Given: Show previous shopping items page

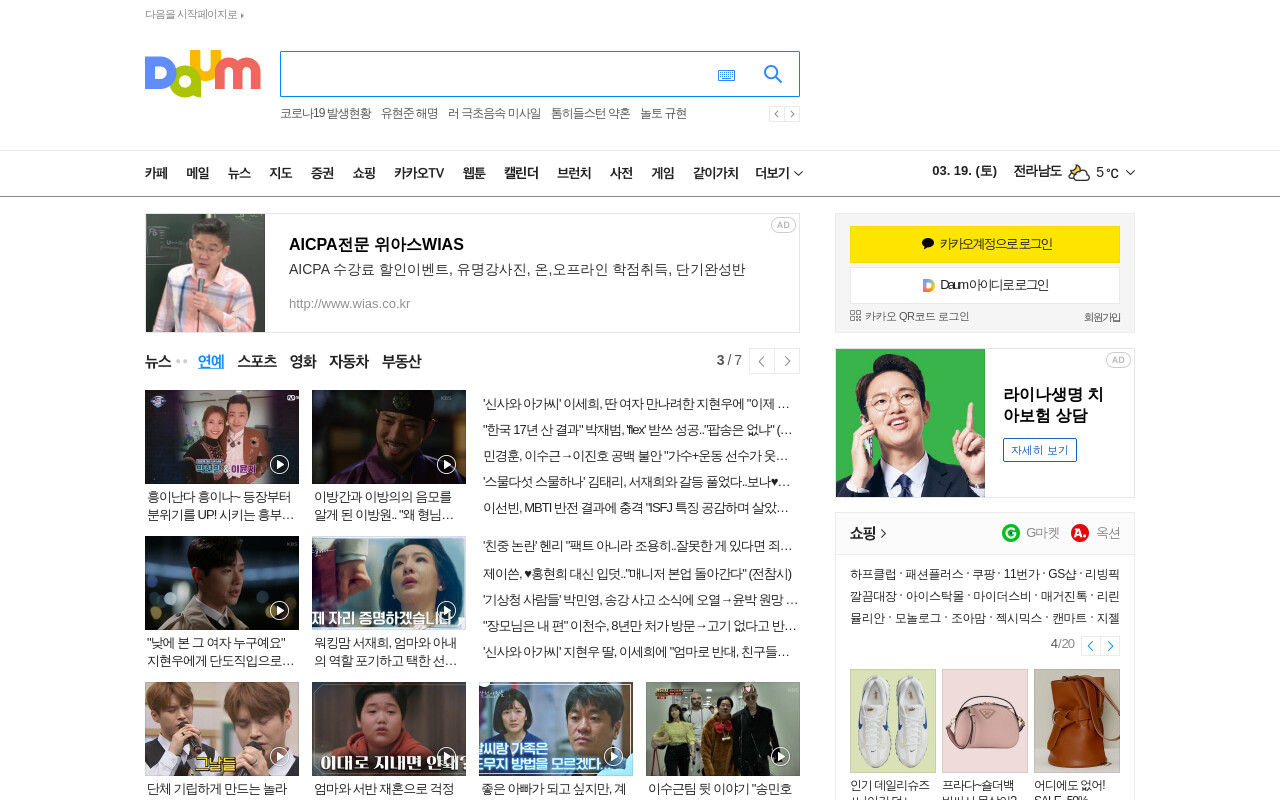Looking at the screenshot, I should click(1090, 646).
